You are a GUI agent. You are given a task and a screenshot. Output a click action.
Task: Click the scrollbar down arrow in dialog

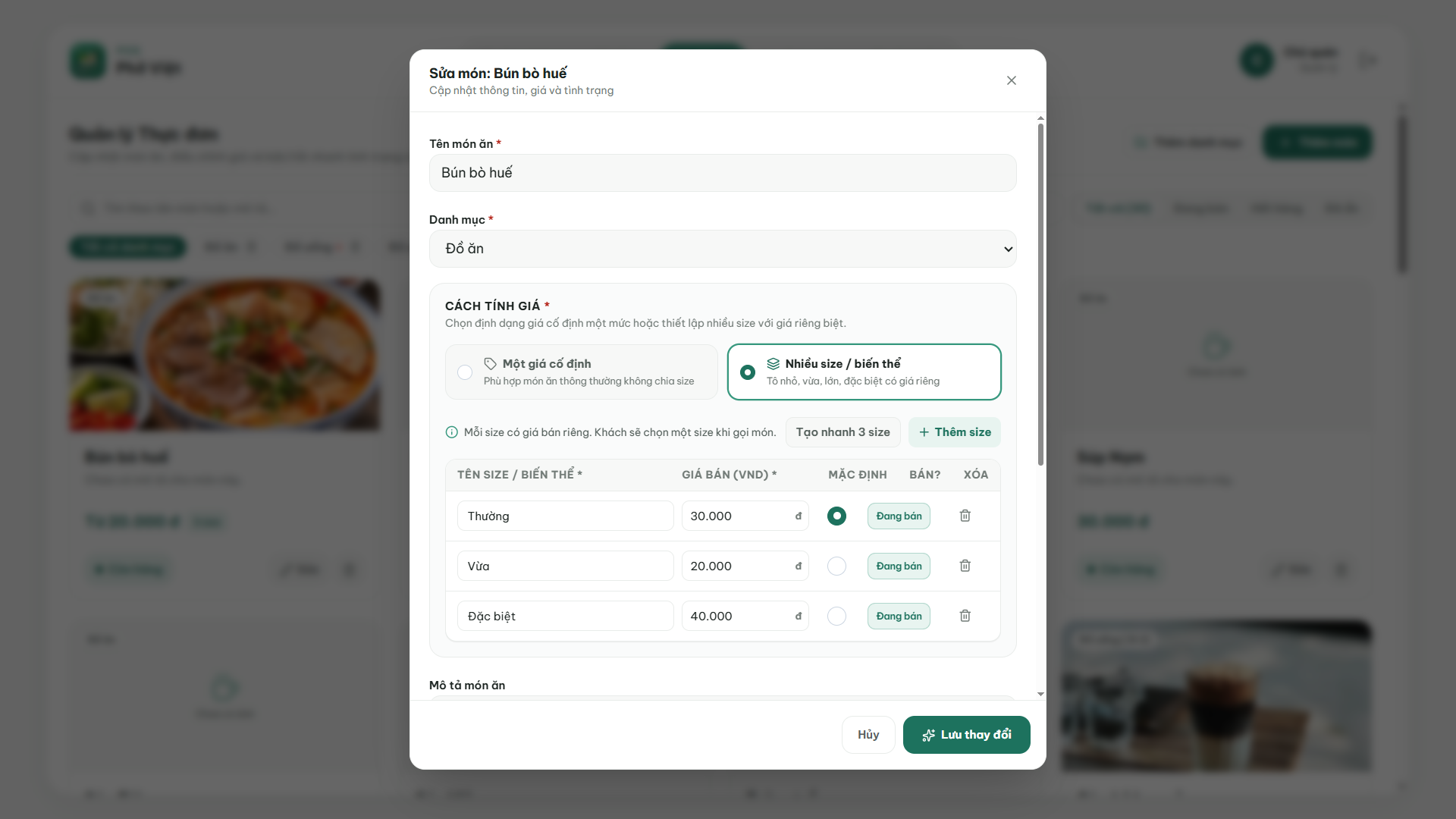[x=1040, y=694]
